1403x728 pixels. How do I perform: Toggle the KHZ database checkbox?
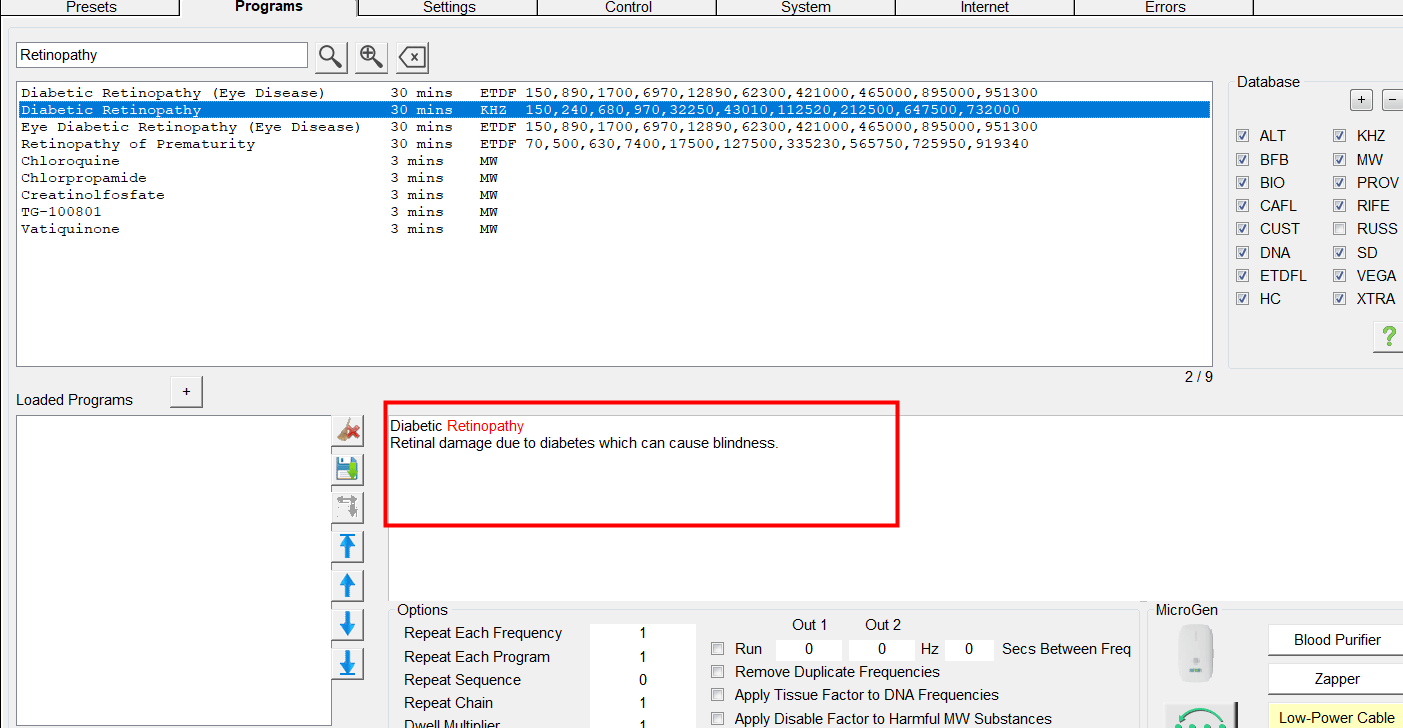click(x=1340, y=136)
